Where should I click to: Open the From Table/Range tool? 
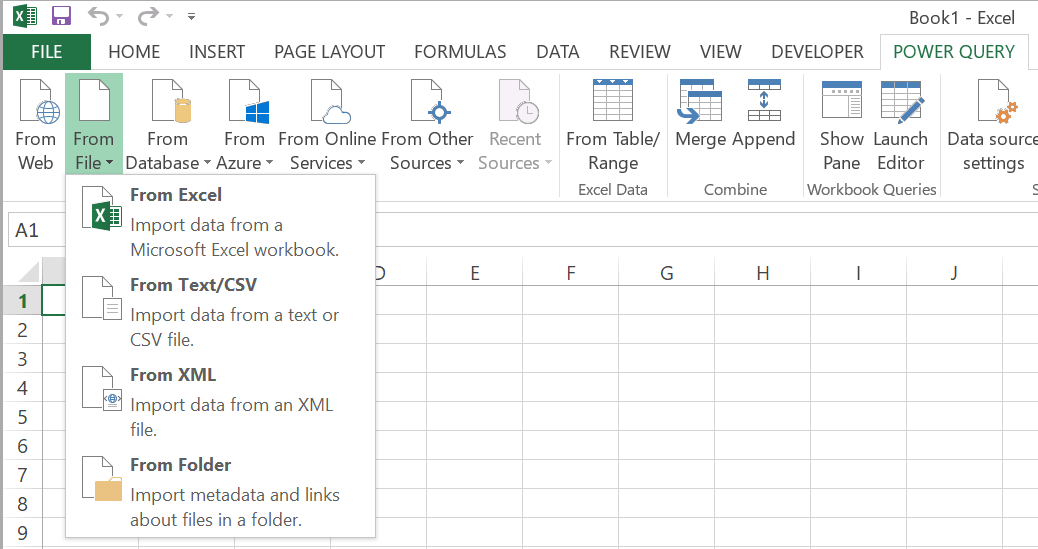pos(613,125)
